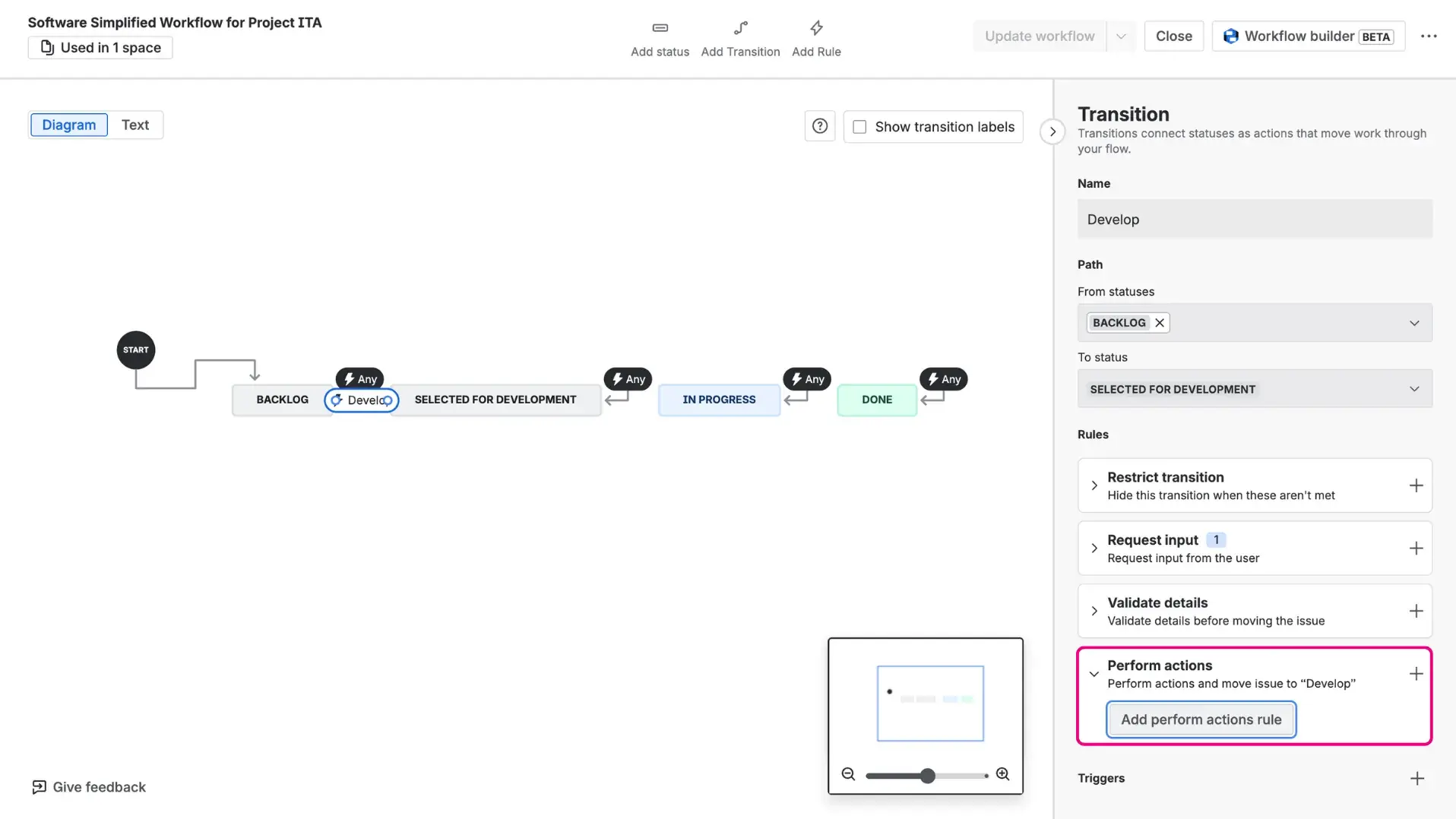
Task: Click the Add perform actions rule button
Action: [1201, 719]
